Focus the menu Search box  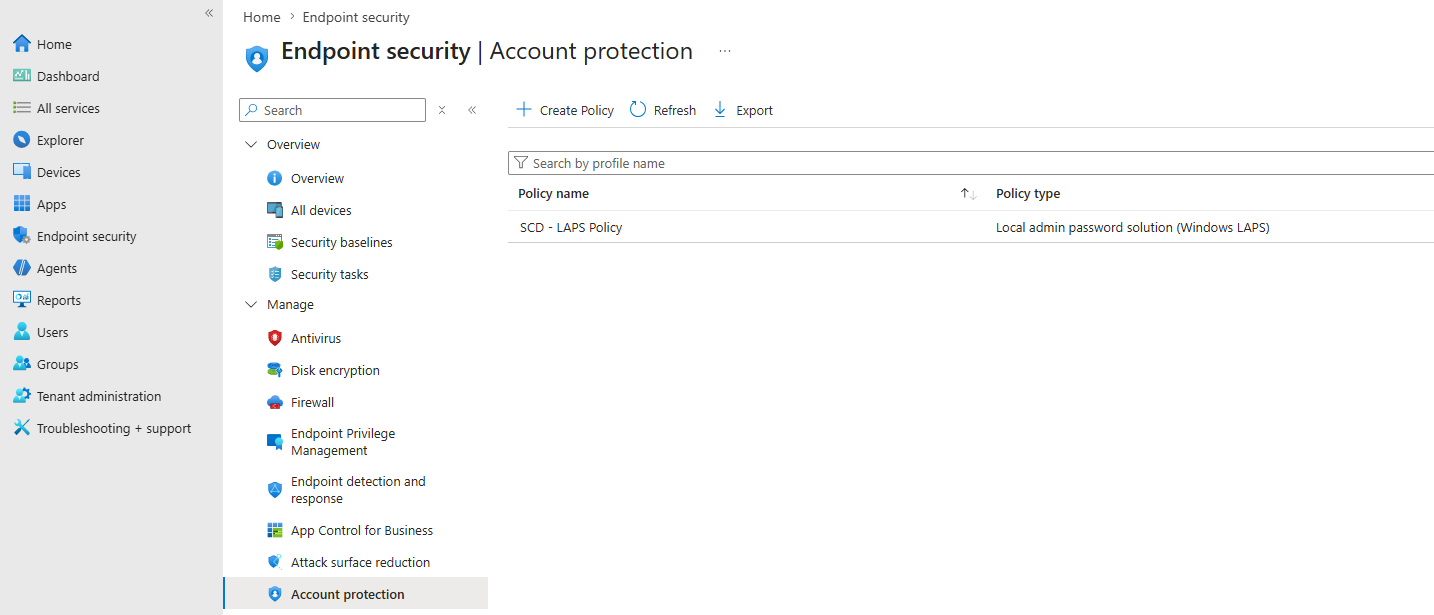[x=333, y=110]
